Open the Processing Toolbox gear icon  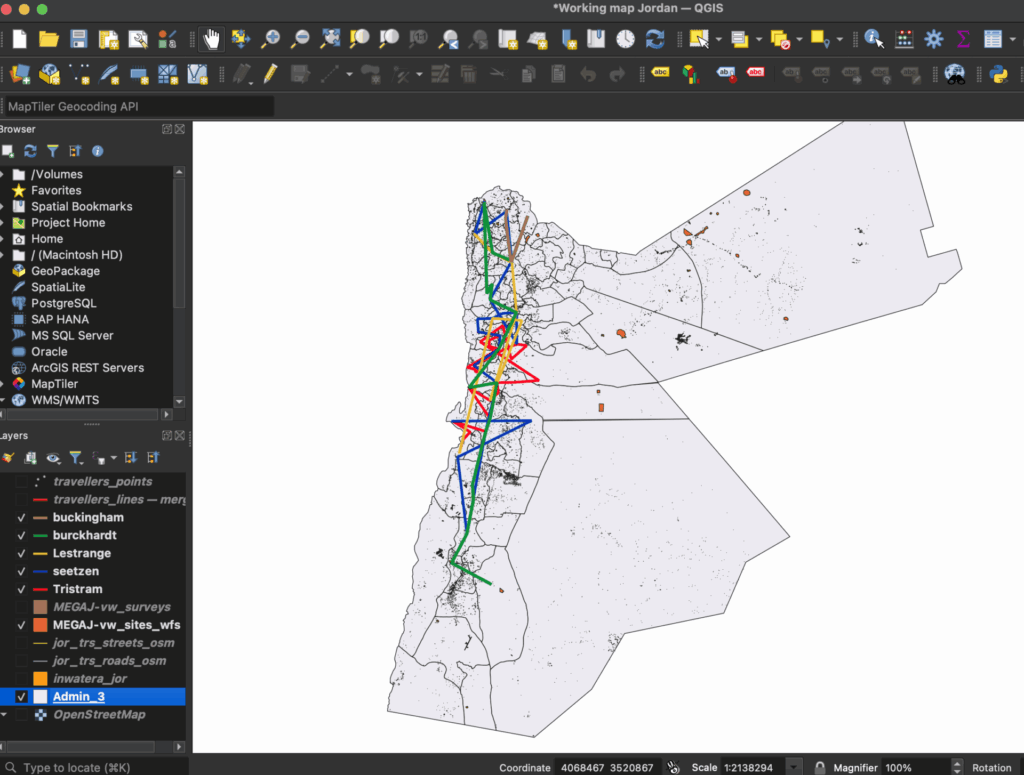click(934, 39)
